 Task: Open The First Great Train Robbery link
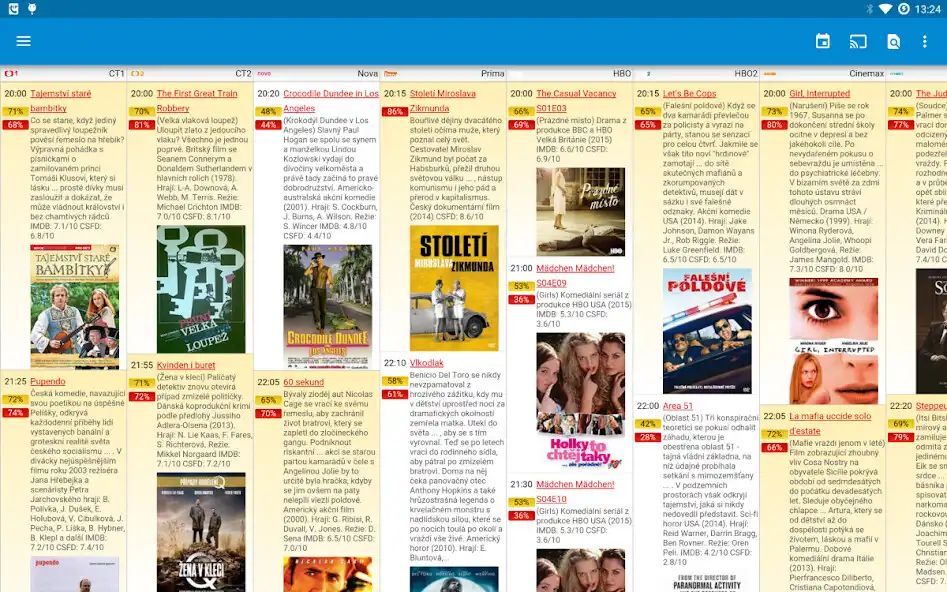[197, 101]
